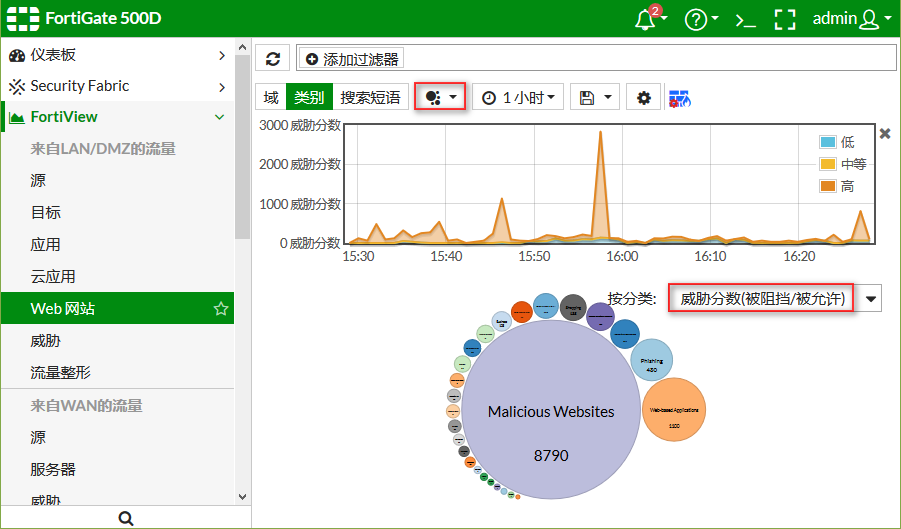Click the sidebar scroll down arrow
901x529 pixels.
(x=242, y=497)
